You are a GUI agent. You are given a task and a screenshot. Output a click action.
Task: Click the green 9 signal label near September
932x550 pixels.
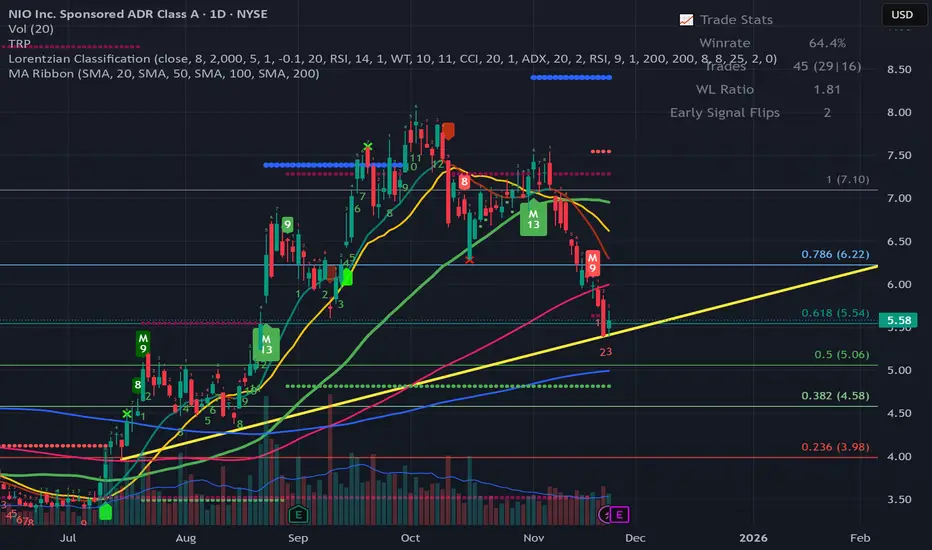[x=287, y=225]
